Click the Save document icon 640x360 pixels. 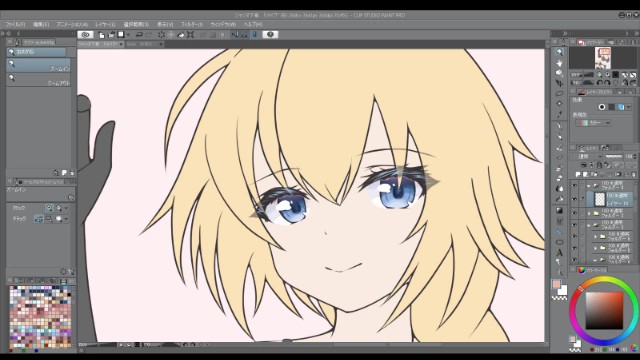[120, 35]
